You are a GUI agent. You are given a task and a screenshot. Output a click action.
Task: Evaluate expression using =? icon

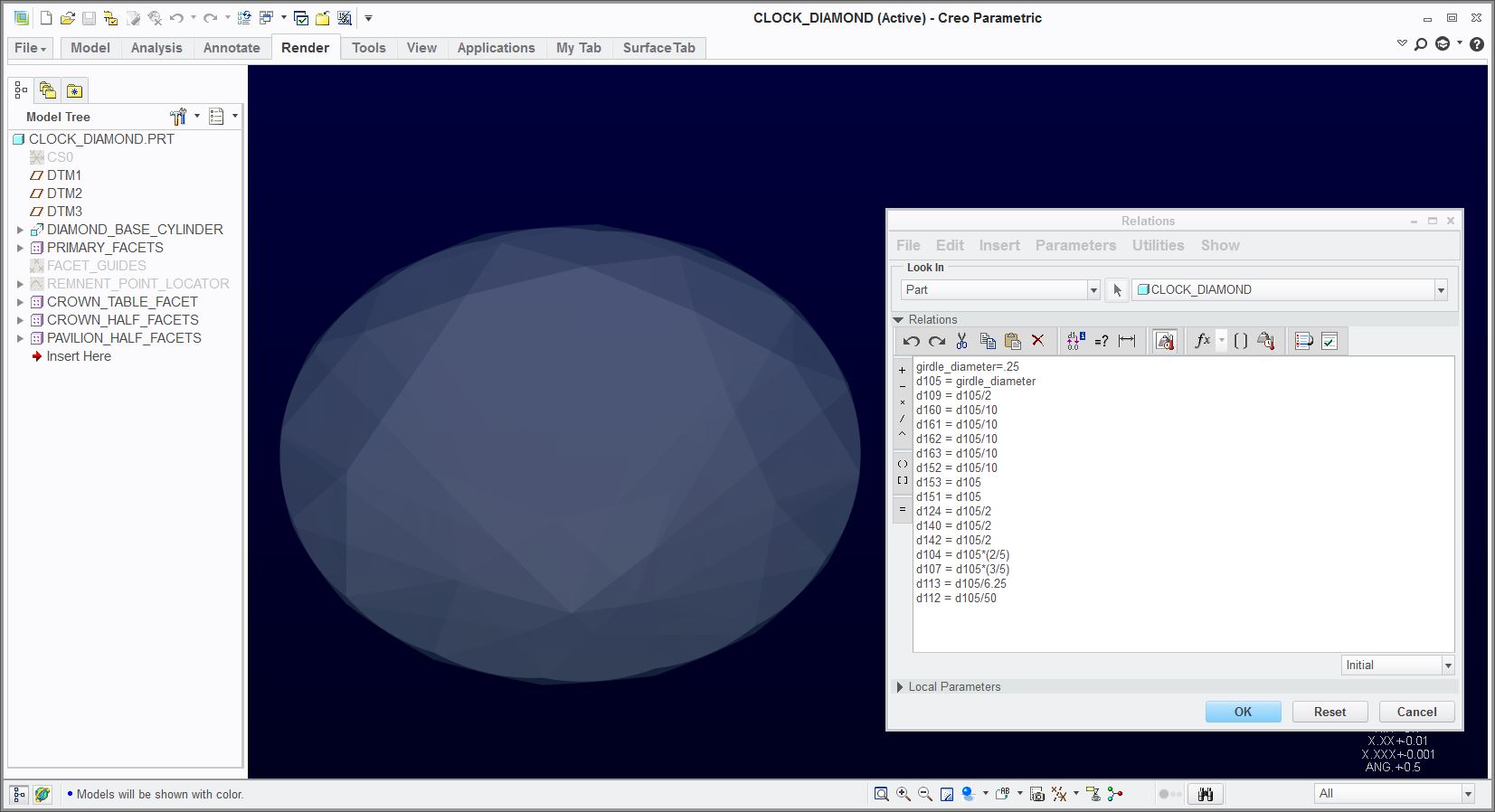[x=1102, y=341]
